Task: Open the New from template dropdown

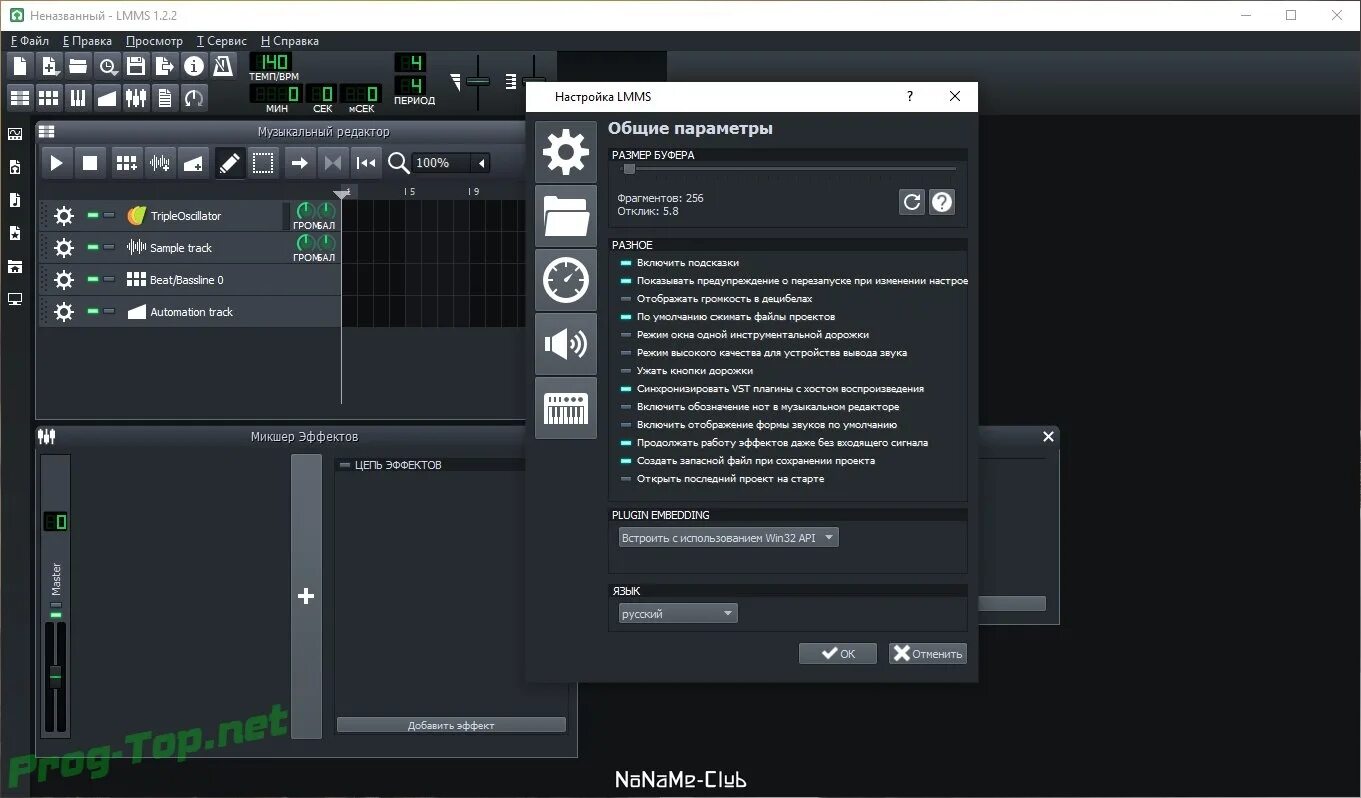Action: coord(49,66)
